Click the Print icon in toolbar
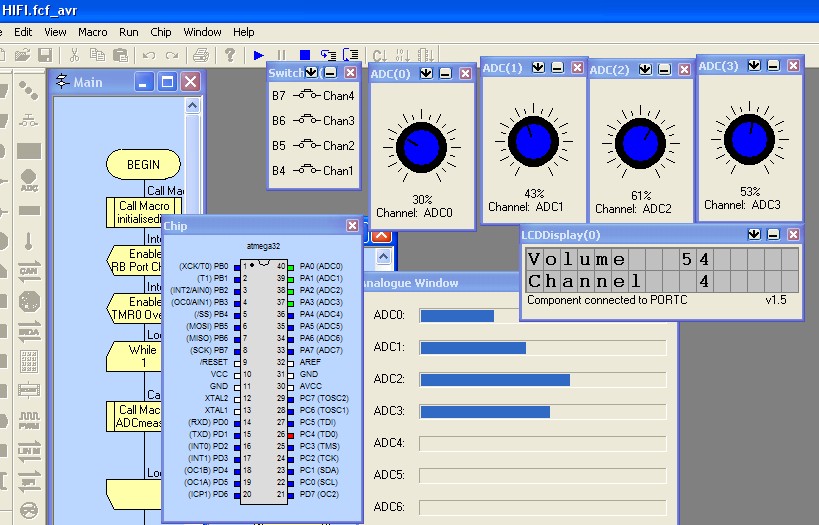 [201, 54]
